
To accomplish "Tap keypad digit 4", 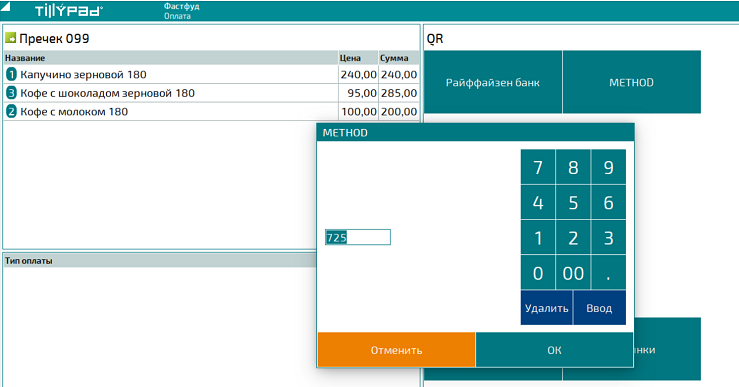I will coord(538,202).
